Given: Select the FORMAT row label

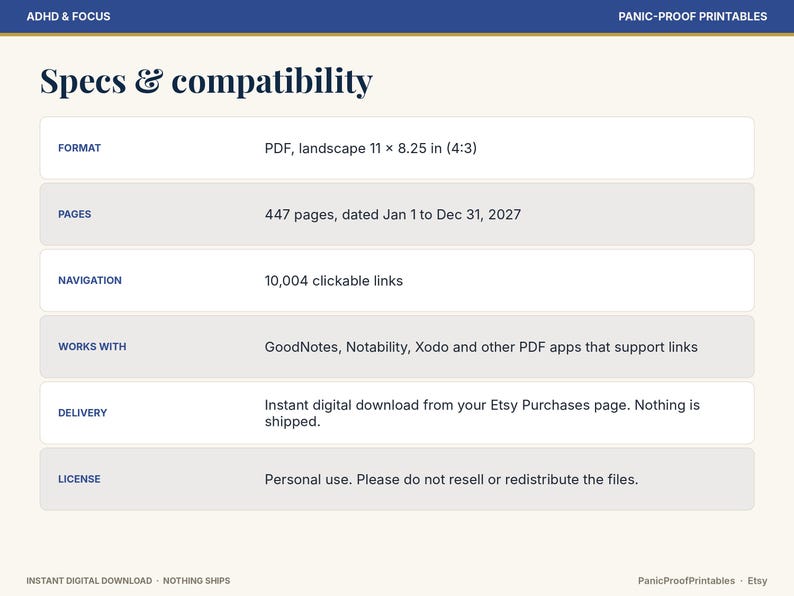Looking at the screenshot, I should tap(80, 148).
